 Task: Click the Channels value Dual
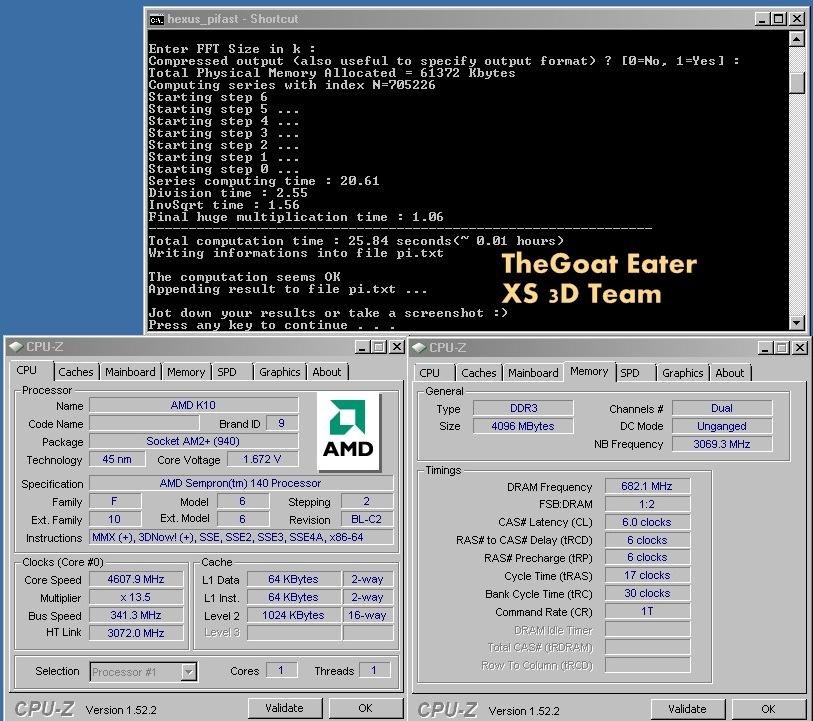(x=722, y=408)
